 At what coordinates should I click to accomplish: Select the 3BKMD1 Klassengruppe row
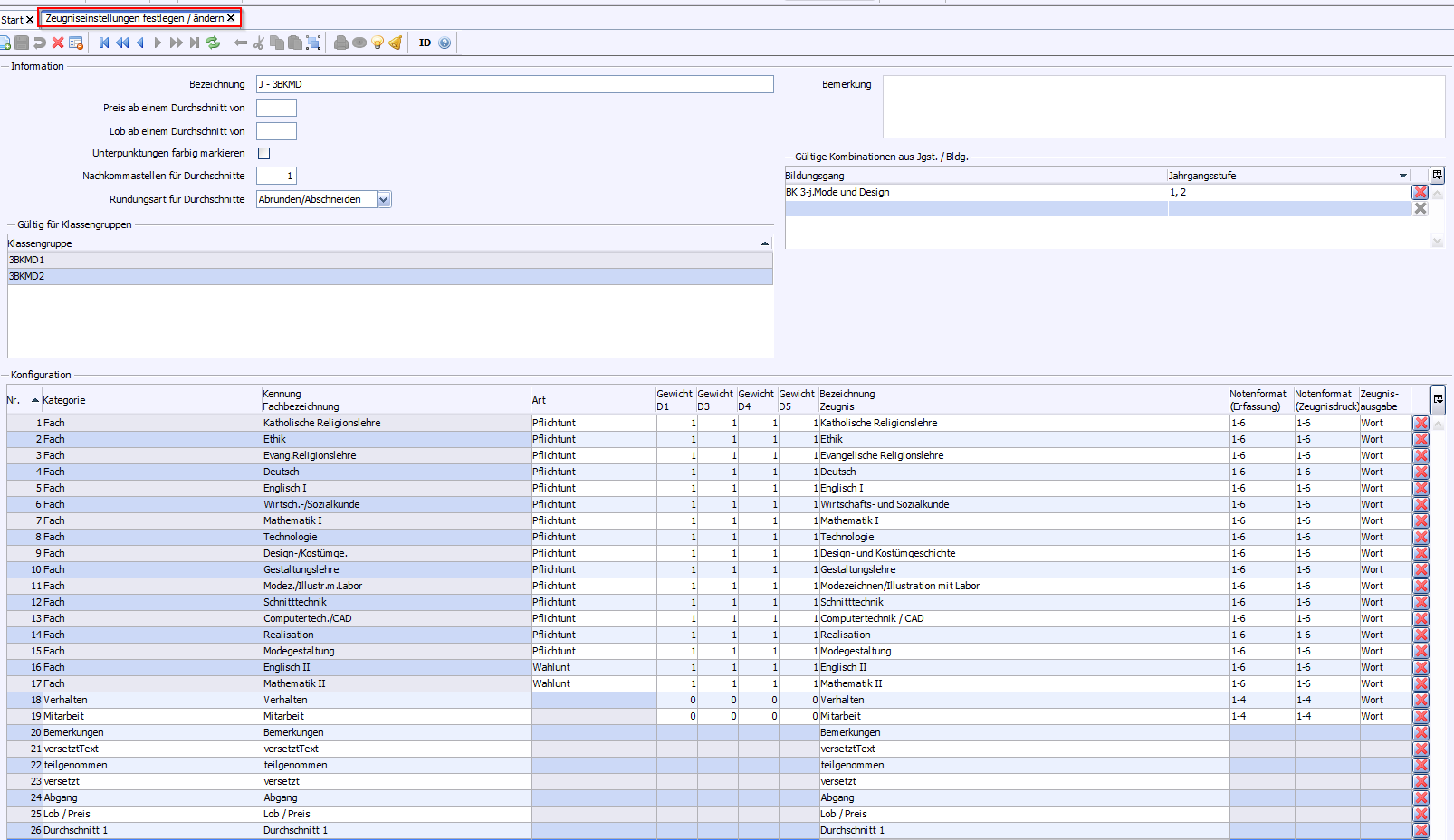[x=389, y=260]
